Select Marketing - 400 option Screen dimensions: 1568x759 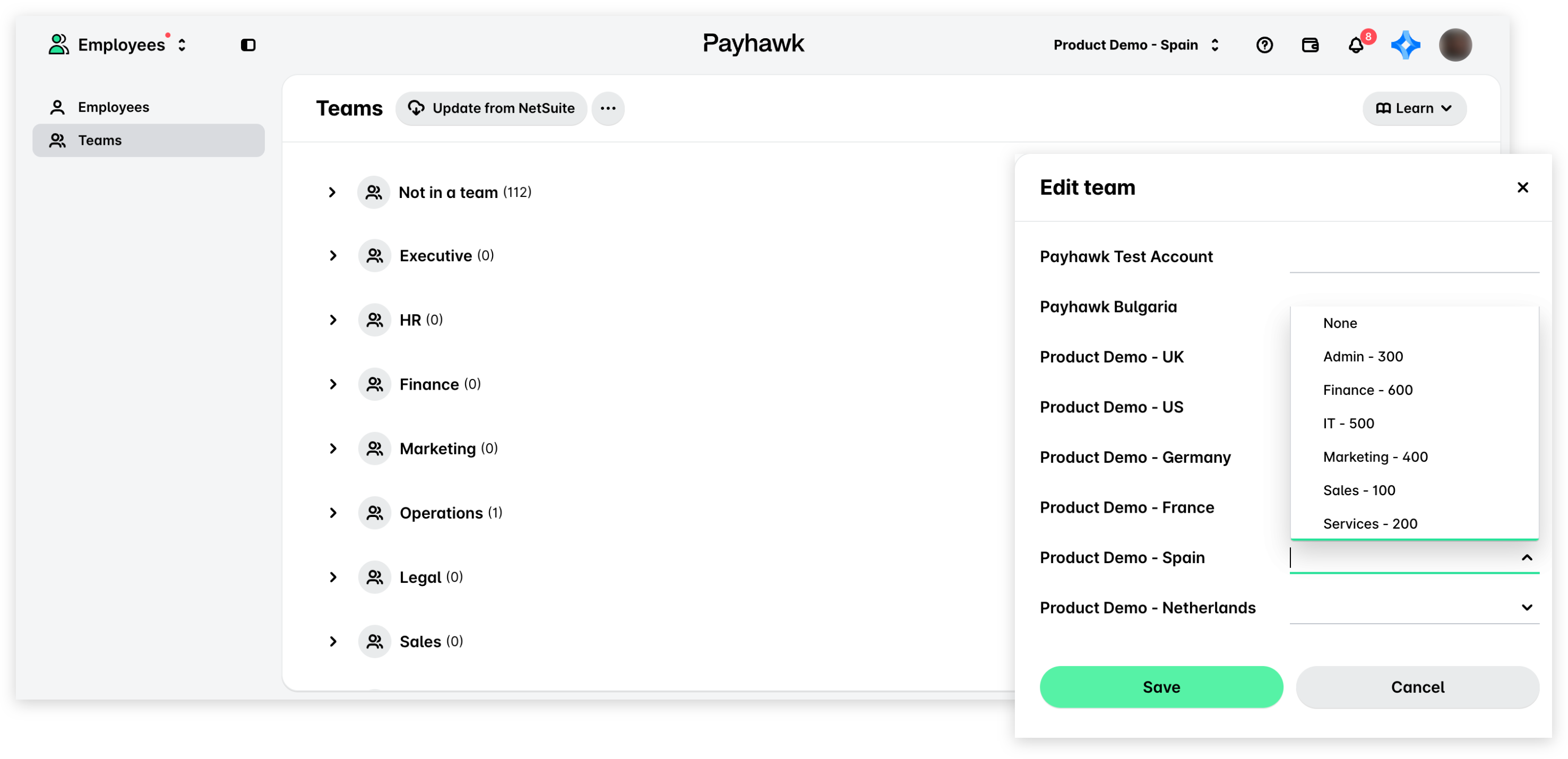point(1414,457)
